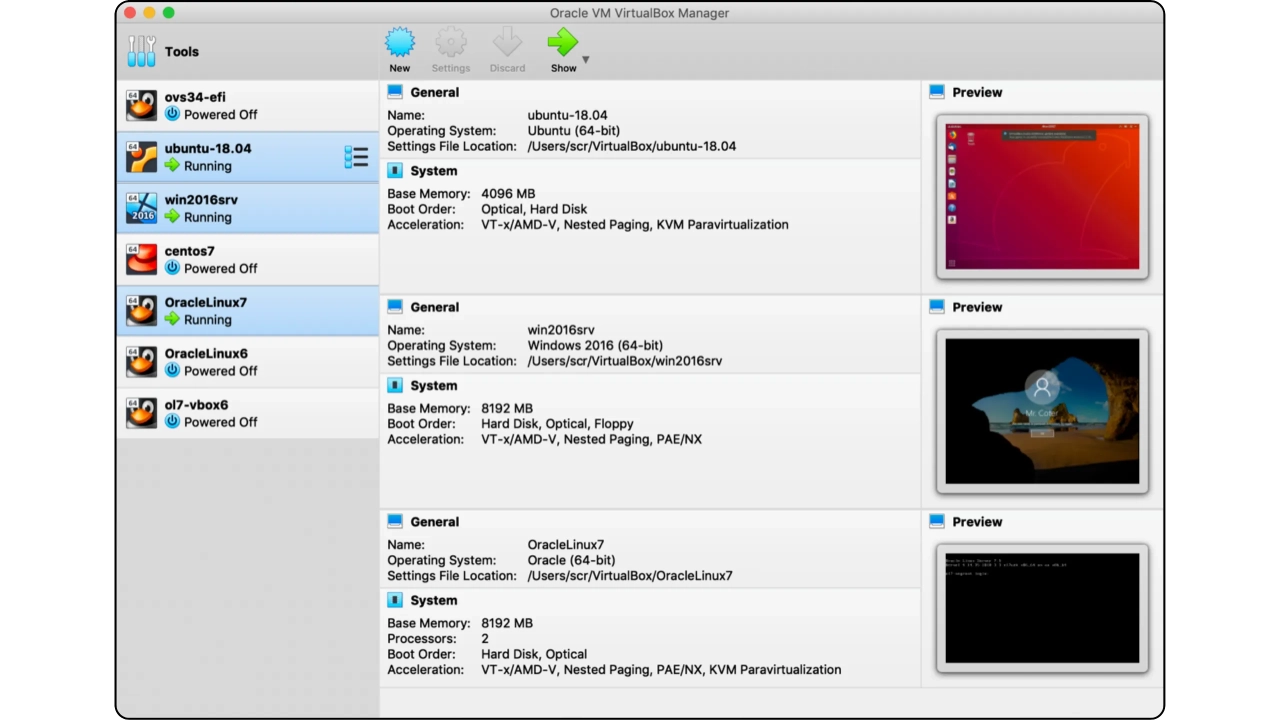Click the ol7-vbox6 VM icon
1280x720 pixels.
142,413
